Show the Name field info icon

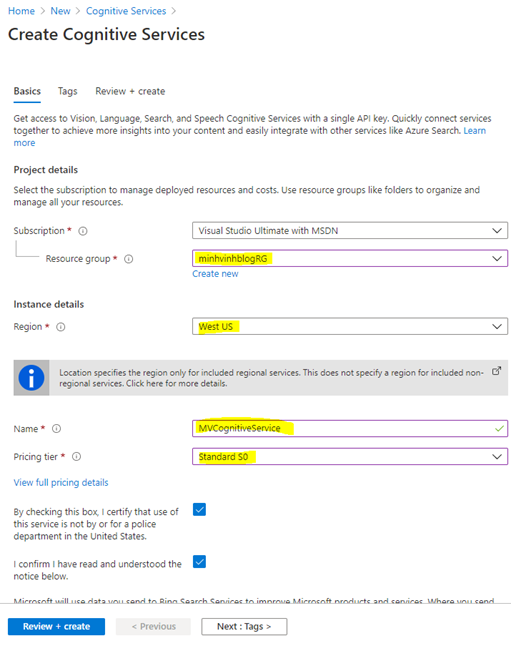coord(56,429)
